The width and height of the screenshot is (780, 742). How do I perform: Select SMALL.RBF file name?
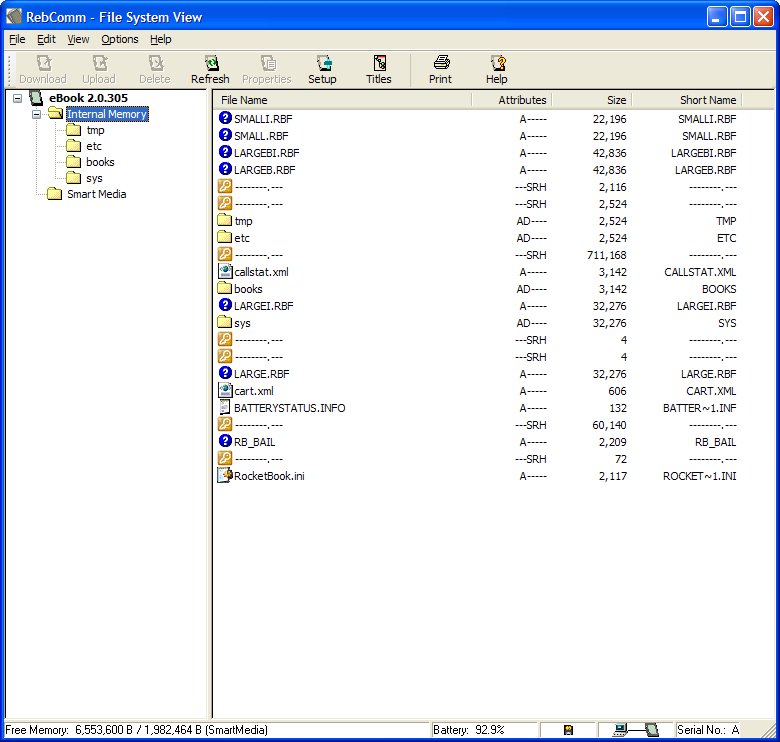click(x=261, y=136)
